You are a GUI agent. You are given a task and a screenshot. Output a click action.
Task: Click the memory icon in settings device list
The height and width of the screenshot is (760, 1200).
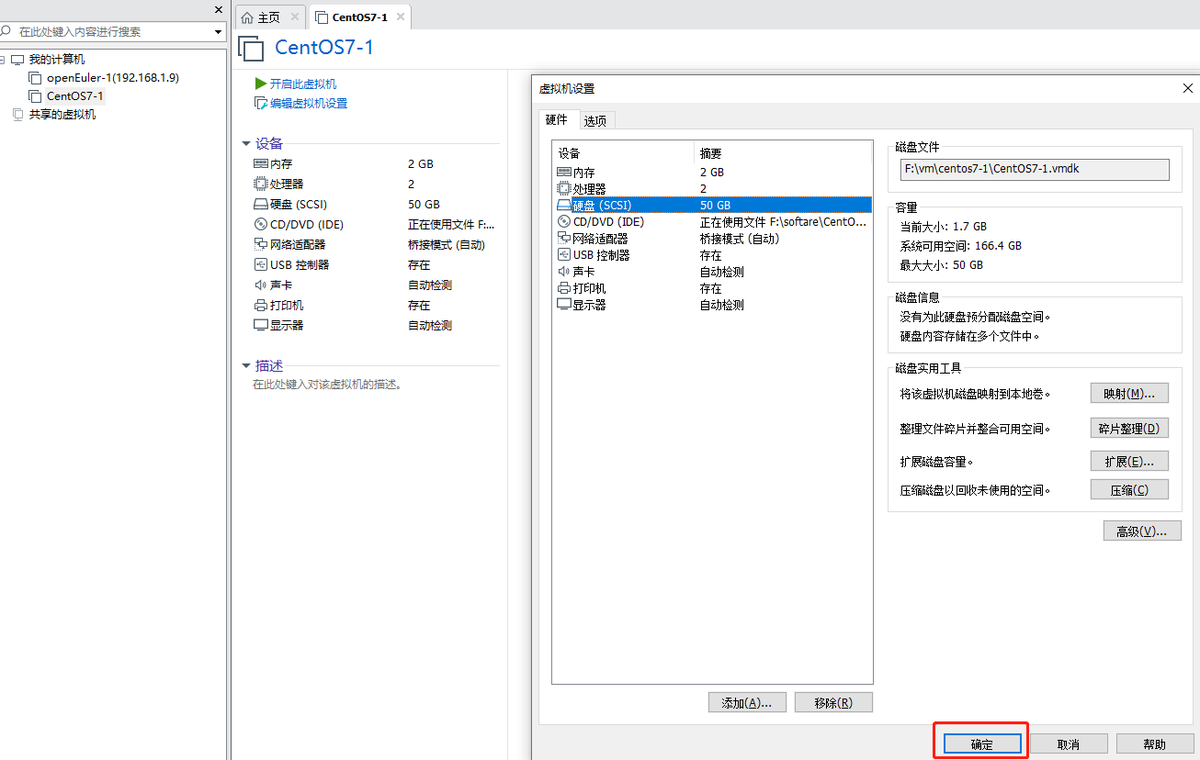564,172
